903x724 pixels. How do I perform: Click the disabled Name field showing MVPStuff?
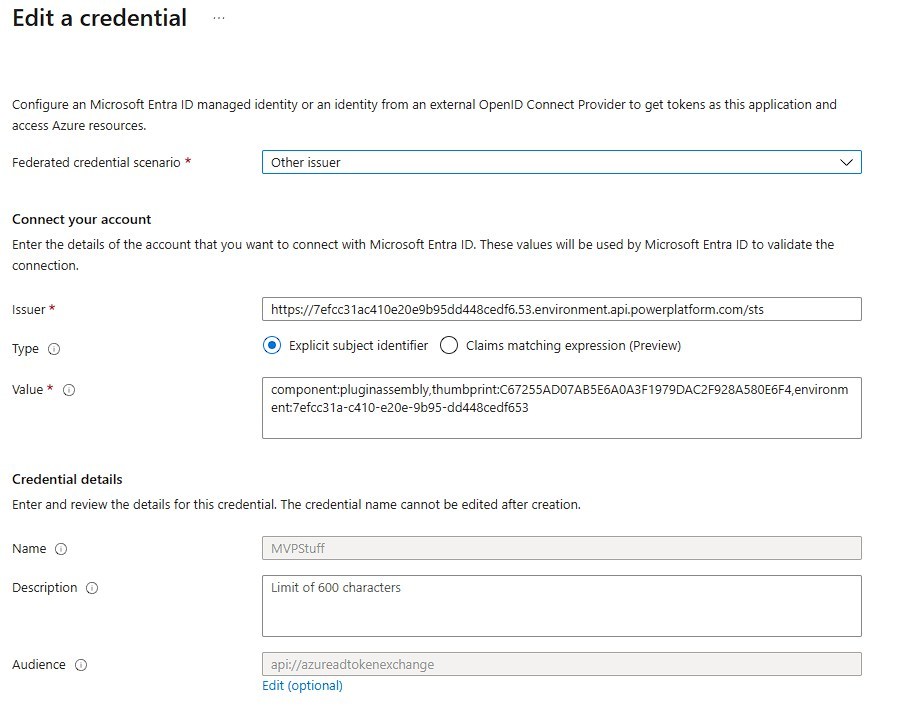(x=561, y=548)
